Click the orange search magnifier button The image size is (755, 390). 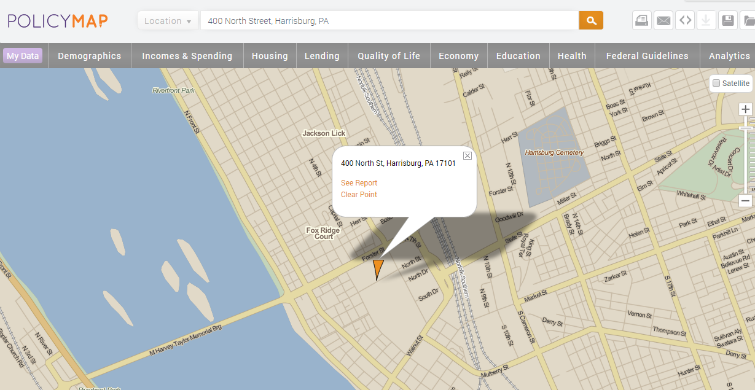[591, 21]
